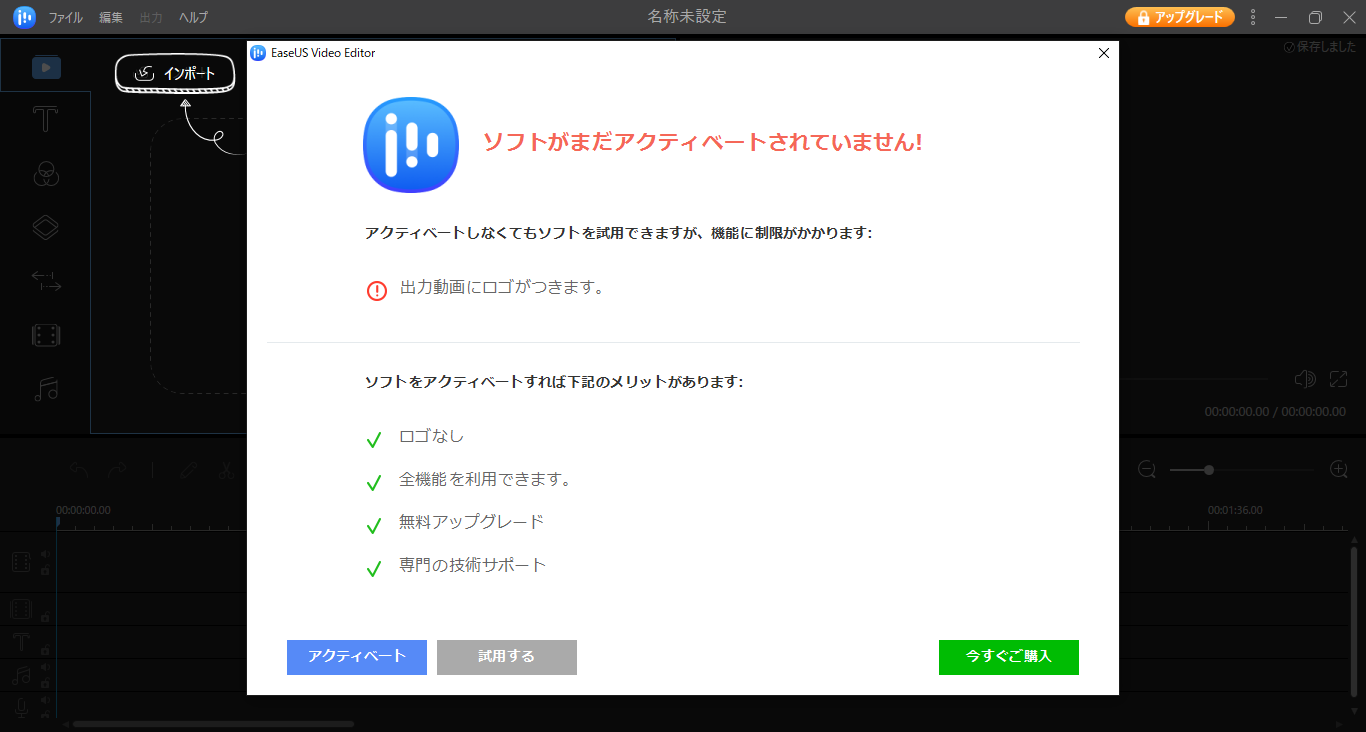
Task: Adjust the timeline zoom slider handle
Action: pos(1209,469)
